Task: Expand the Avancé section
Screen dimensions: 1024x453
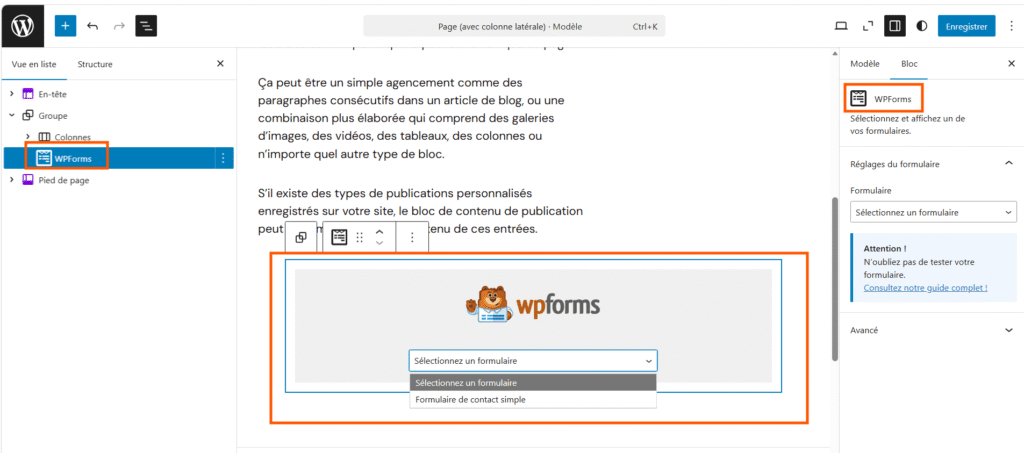Action: (x=932, y=330)
